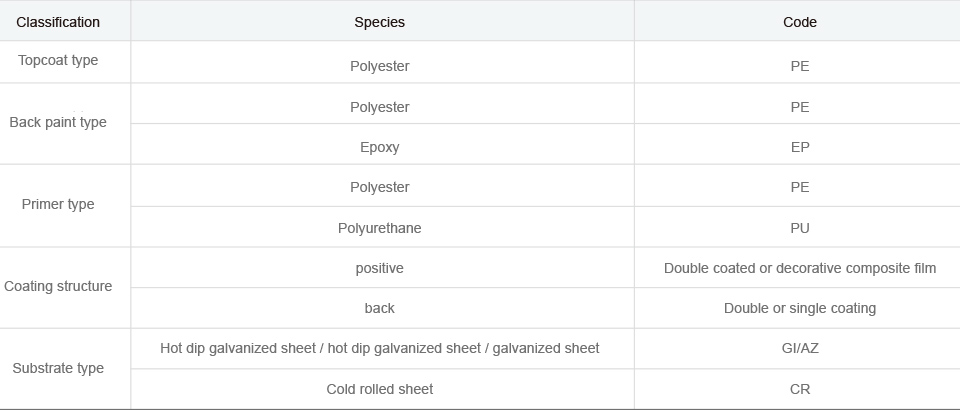Click the Primer type classification cell
Image resolution: width=960 pixels, height=410 pixels.
58,204
